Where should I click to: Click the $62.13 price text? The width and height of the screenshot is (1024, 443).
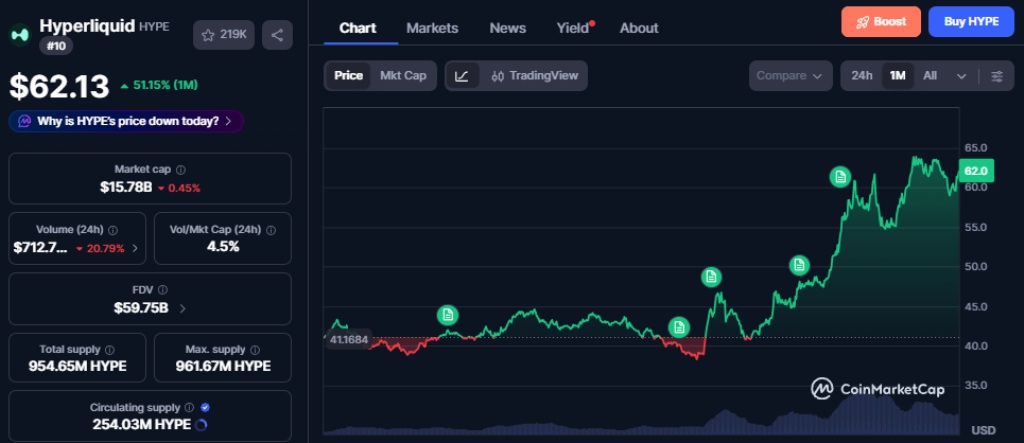click(x=59, y=86)
